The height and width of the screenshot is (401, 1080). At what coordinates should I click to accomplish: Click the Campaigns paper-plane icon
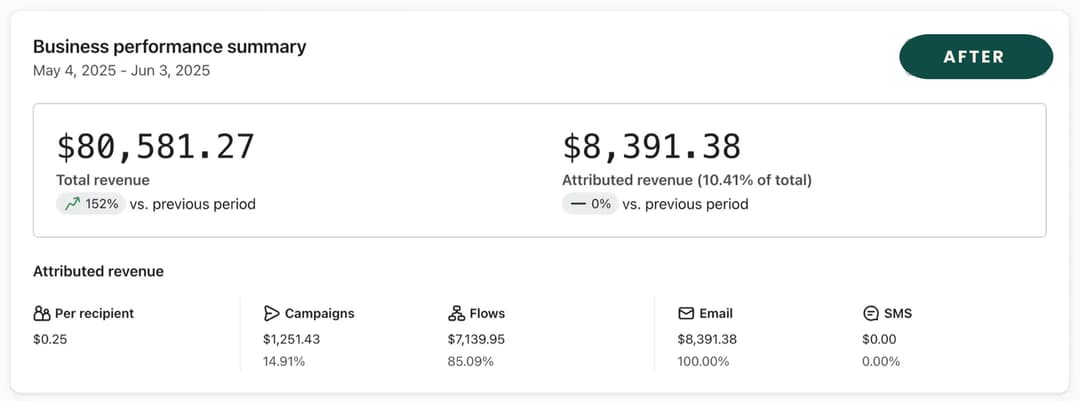click(x=271, y=313)
